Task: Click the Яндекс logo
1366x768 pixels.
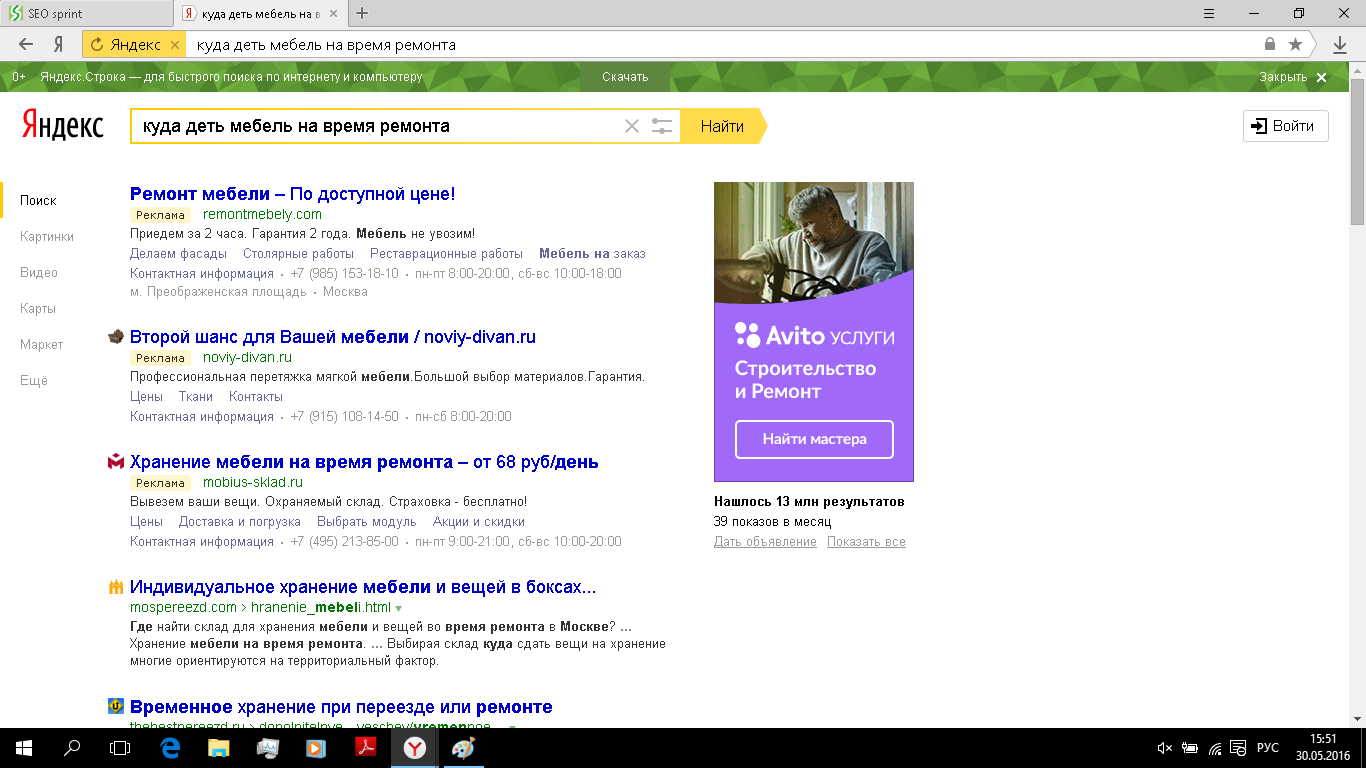Action: pos(62,126)
